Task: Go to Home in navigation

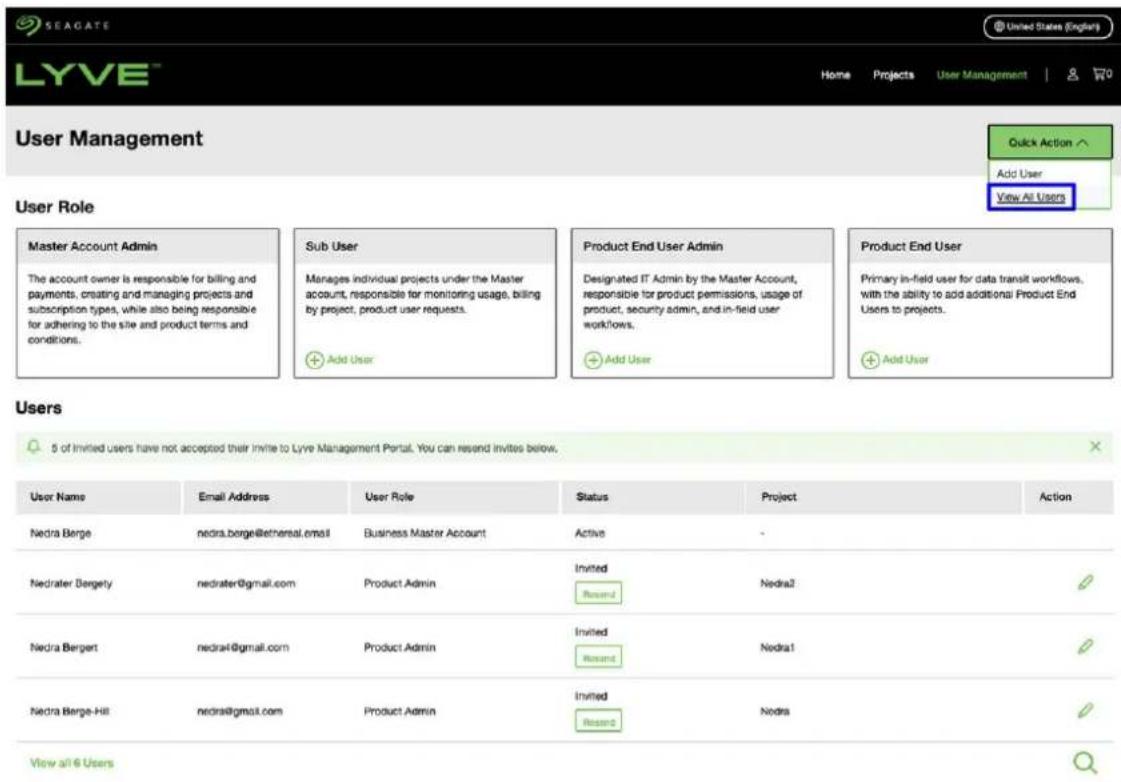Action: pos(835,74)
